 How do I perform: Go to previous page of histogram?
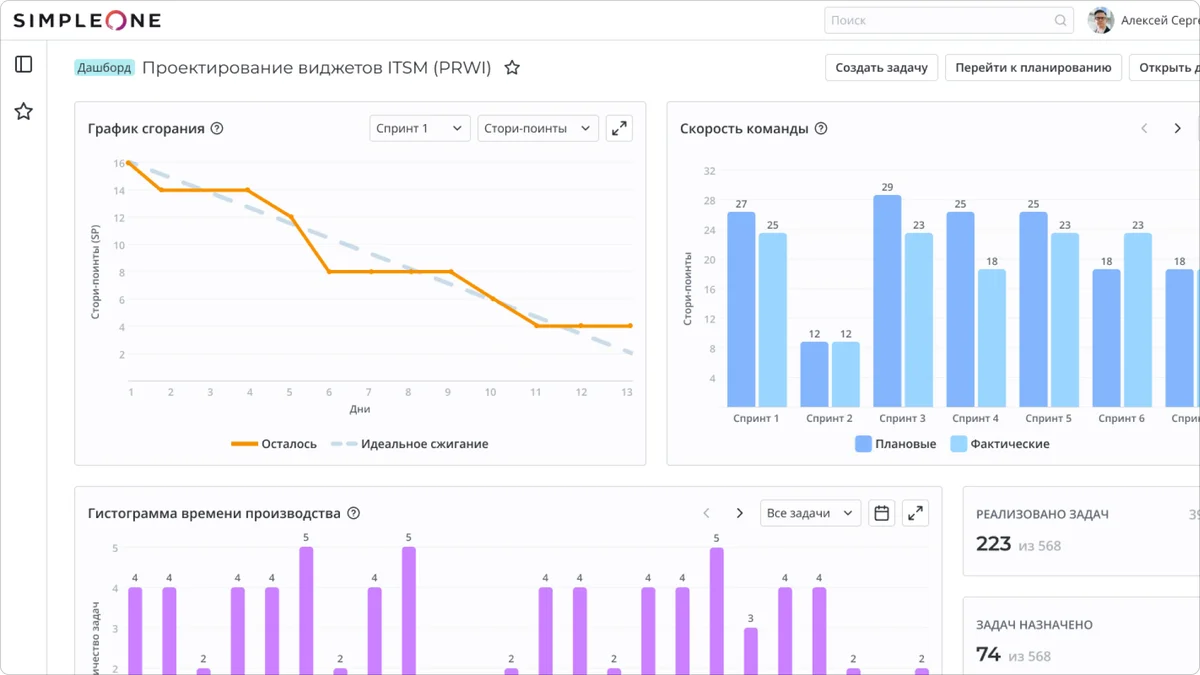click(x=706, y=513)
